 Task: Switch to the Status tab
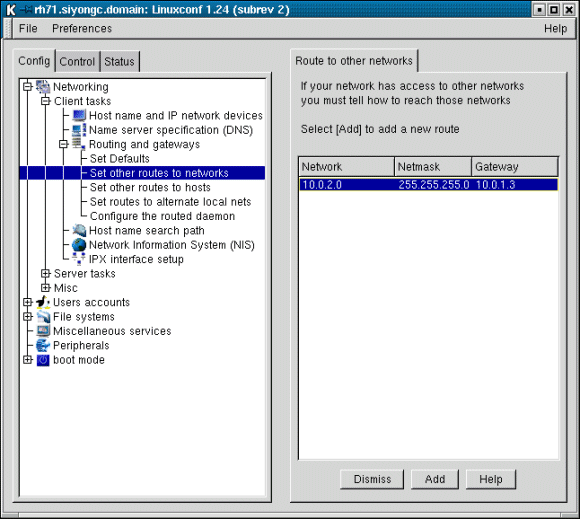119,61
